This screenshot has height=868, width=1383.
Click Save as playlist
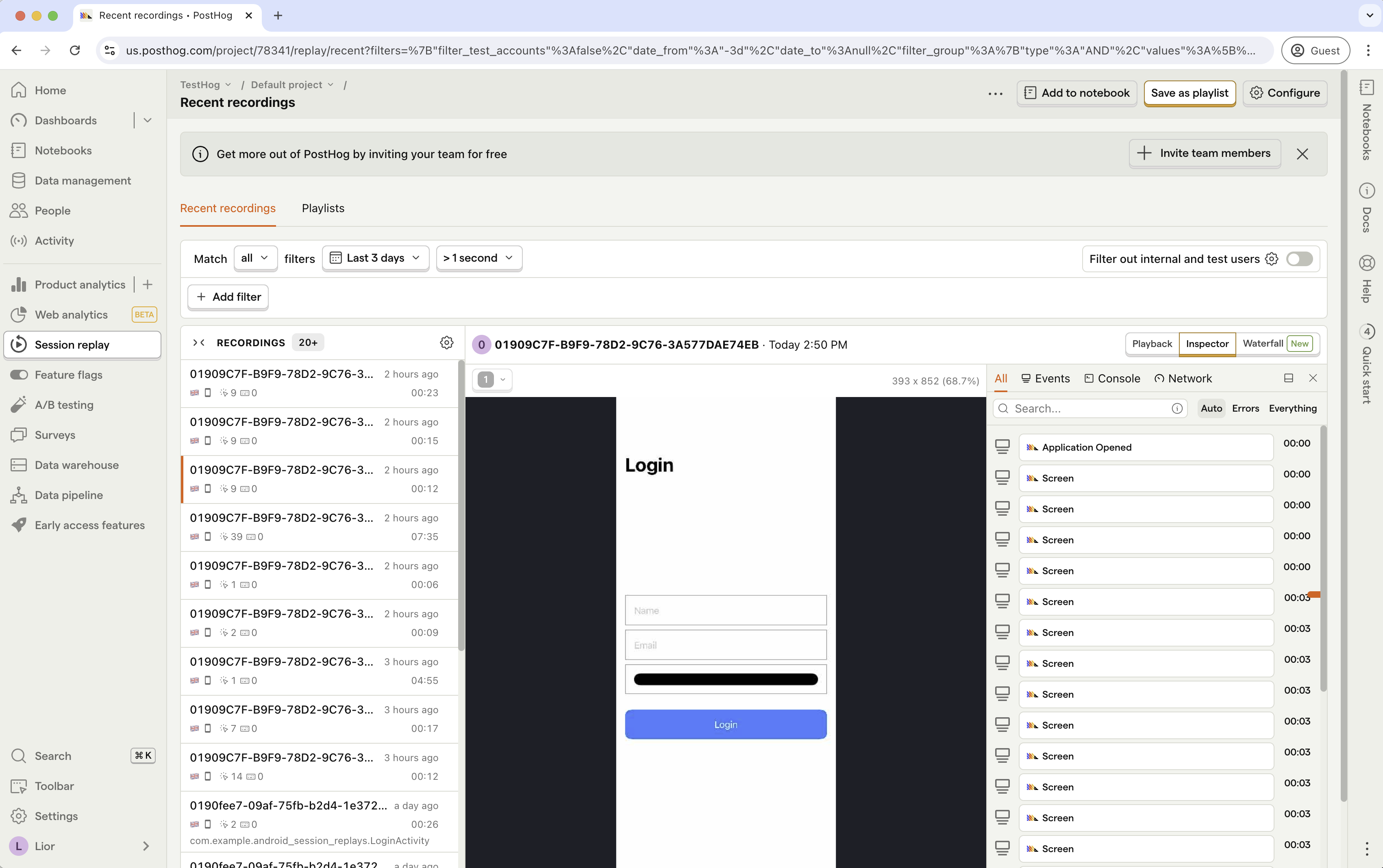pyautogui.click(x=1189, y=93)
